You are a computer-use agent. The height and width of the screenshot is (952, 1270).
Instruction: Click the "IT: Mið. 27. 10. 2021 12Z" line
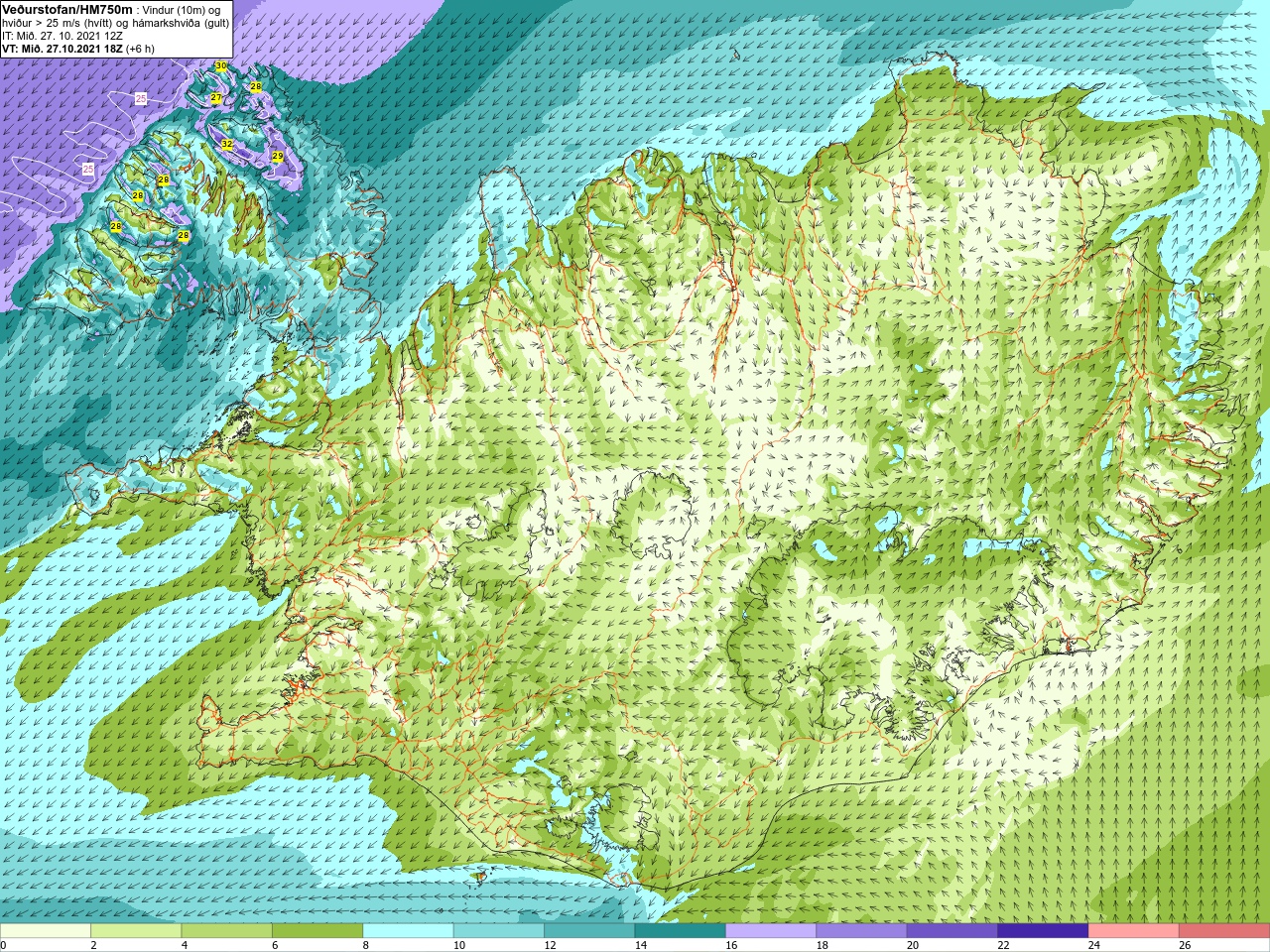coord(63,36)
